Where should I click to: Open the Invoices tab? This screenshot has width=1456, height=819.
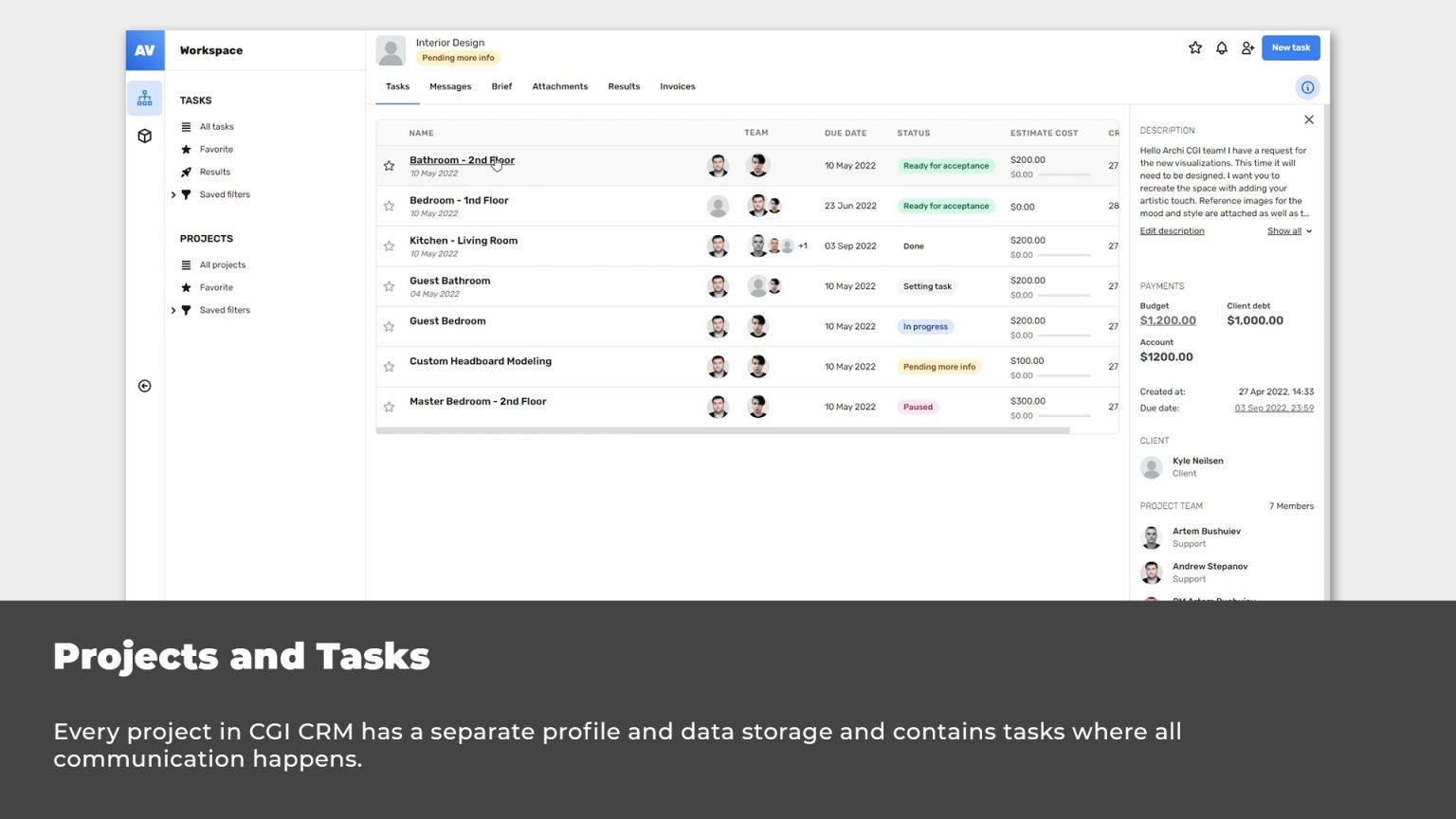[678, 86]
